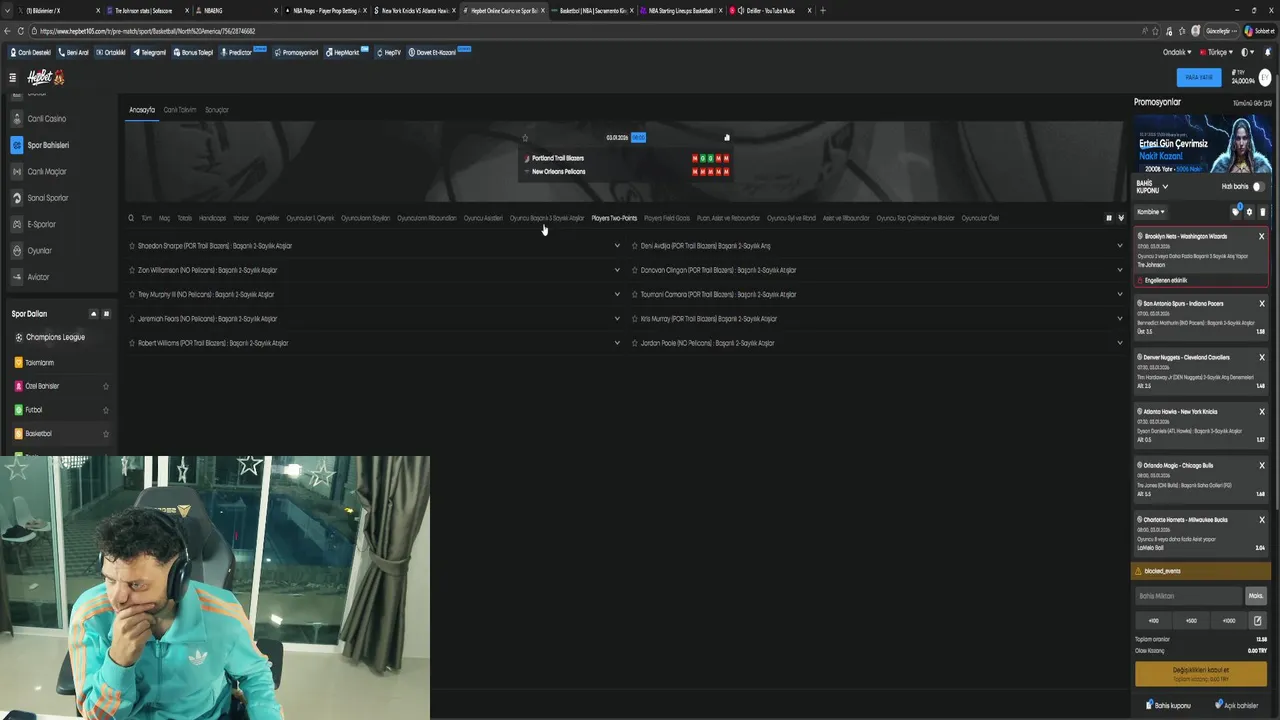Image resolution: width=1280 pixels, height=720 pixels.
Task: Remove Denver Nuggets - Cleveland Cavaliers bet
Action: [1261, 357]
